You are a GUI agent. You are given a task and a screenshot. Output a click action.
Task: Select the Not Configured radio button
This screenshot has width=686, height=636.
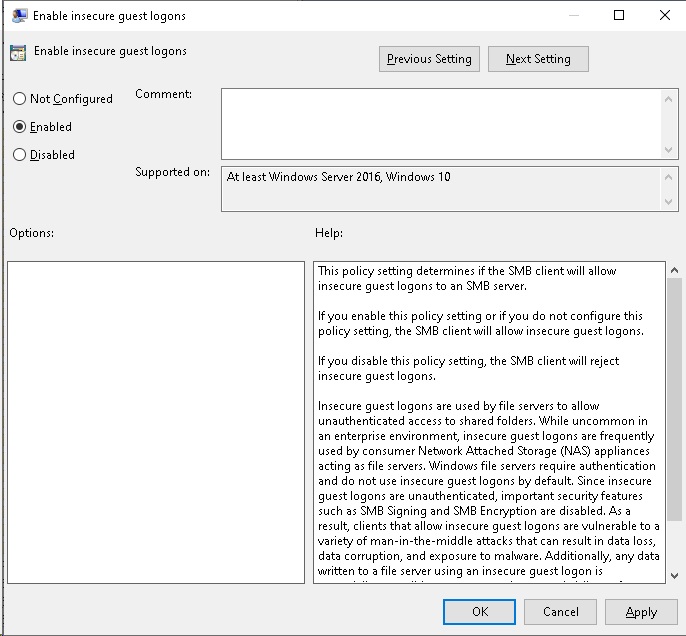point(19,99)
